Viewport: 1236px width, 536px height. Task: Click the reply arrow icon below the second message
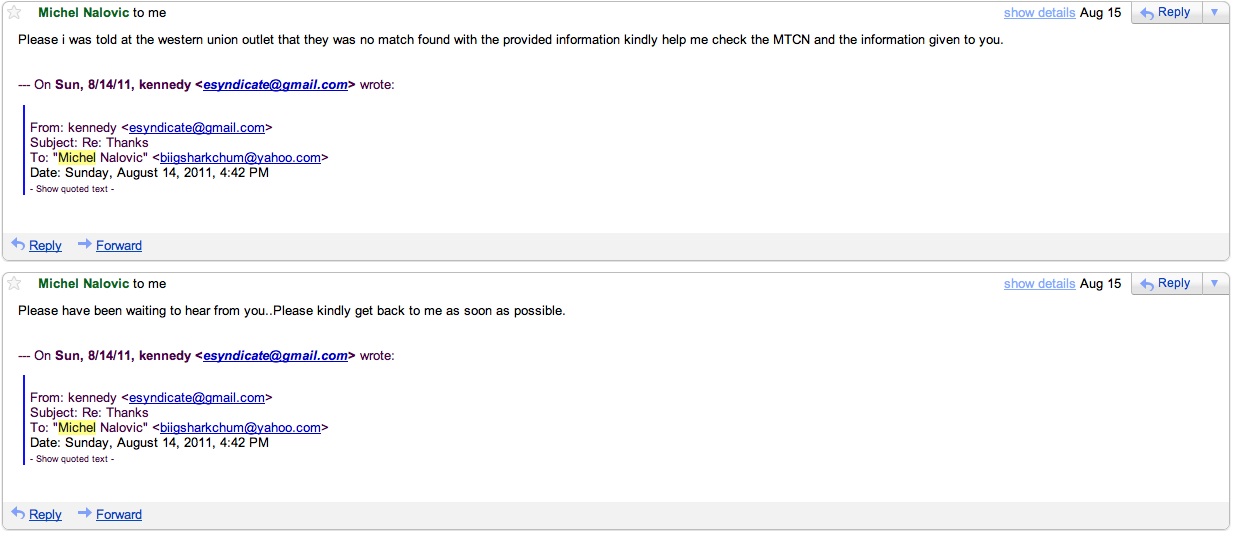[18, 514]
